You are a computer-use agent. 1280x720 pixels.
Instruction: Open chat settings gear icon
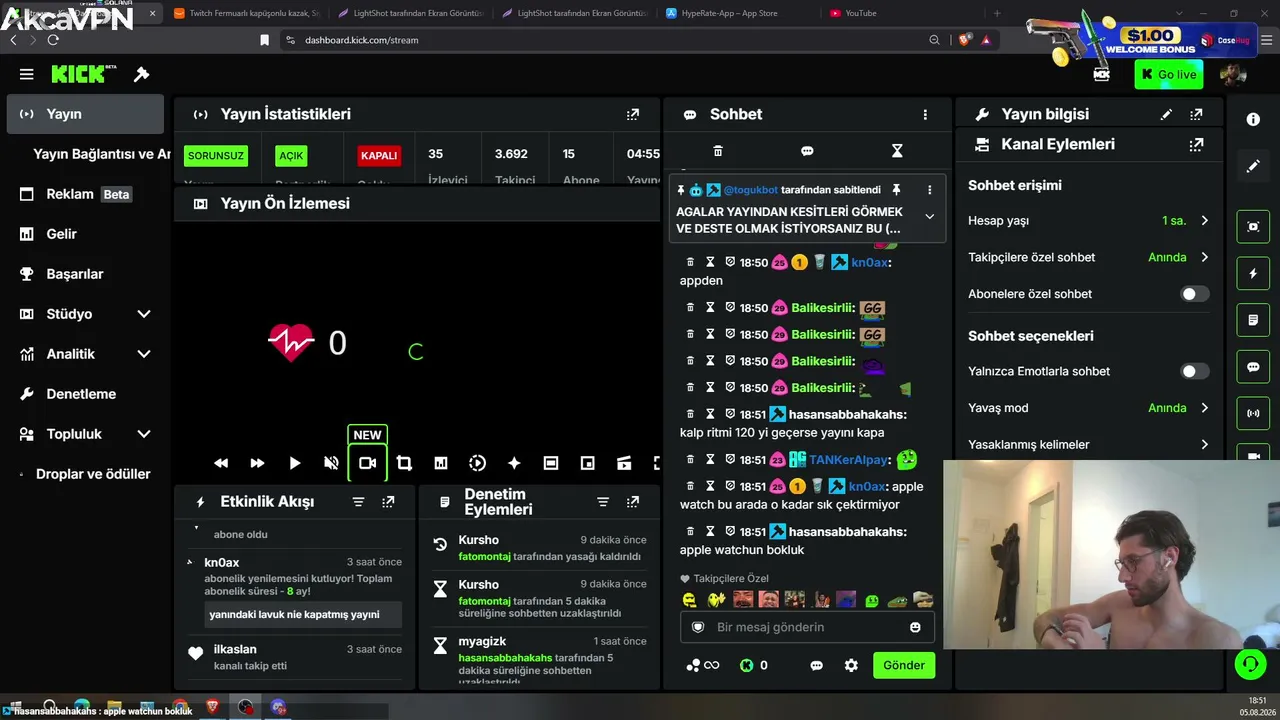point(851,665)
